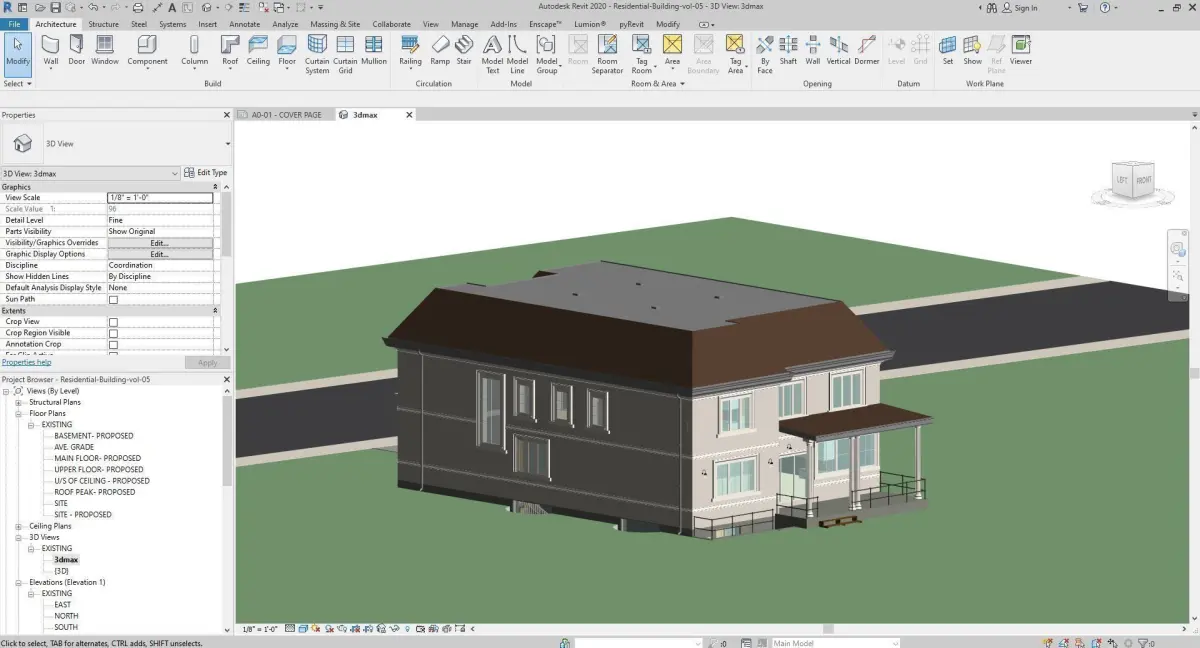Image resolution: width=1200 pixels, height=648 pixels.
Task: Open the ROOF PEAK- PROPOSED plan
Action: pos(95,492)
